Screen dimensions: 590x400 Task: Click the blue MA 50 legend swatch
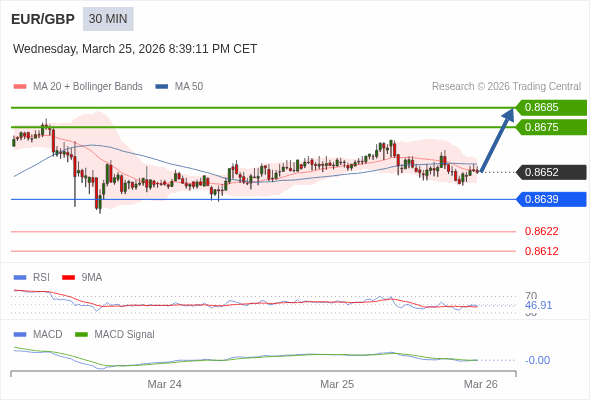[x=162, y=87]
